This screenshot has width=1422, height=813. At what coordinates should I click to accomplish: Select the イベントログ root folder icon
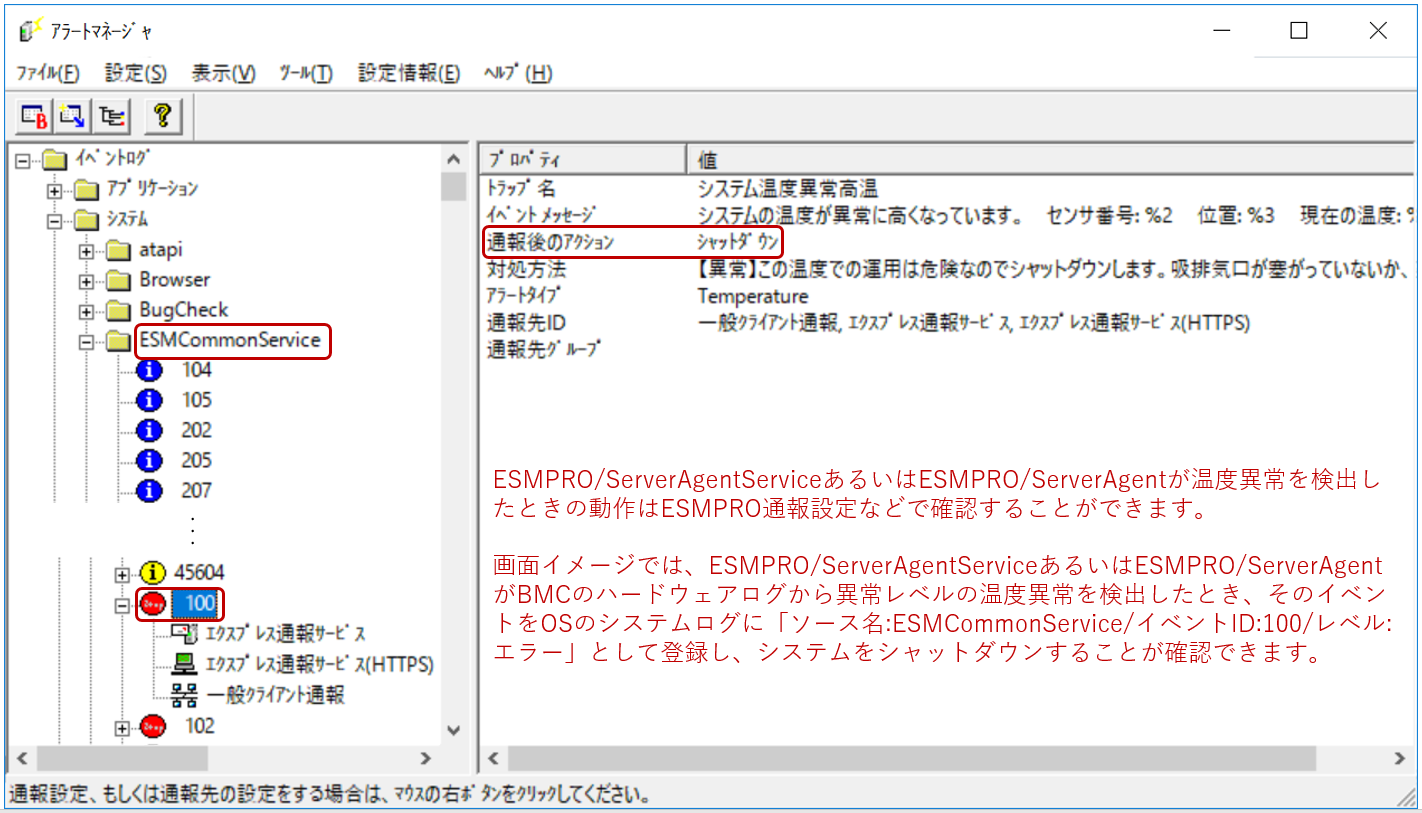click(x=56, y=159)
